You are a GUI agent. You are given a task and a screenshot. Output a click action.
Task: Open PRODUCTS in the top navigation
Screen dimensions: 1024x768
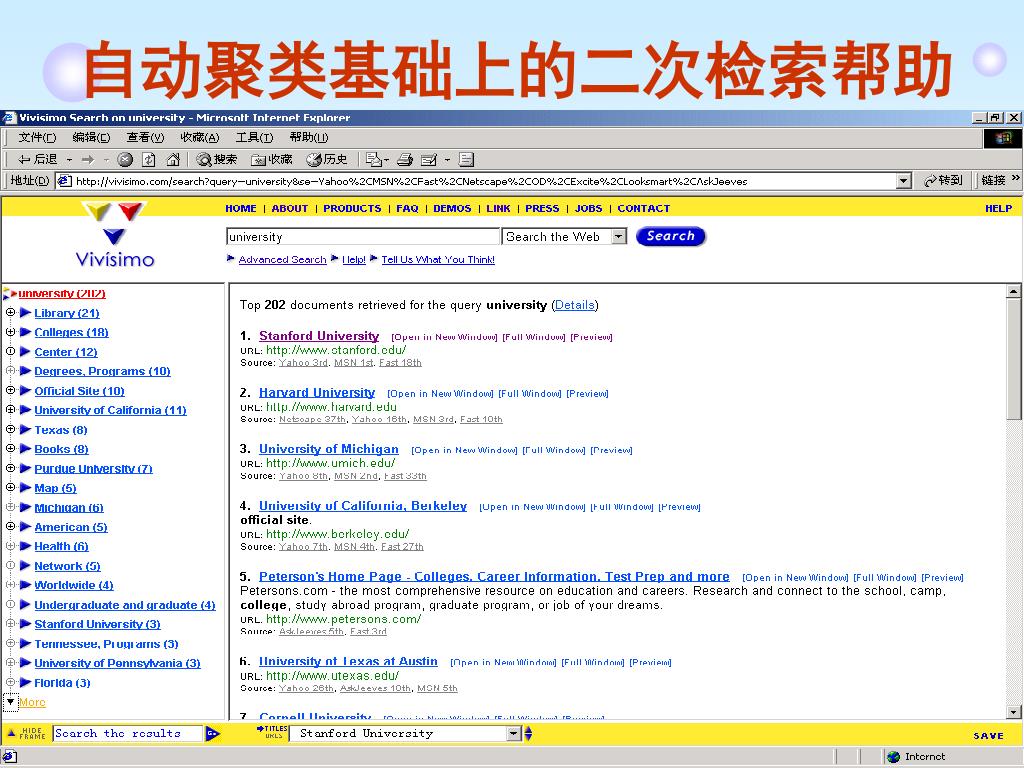click(x=352, y=208)
